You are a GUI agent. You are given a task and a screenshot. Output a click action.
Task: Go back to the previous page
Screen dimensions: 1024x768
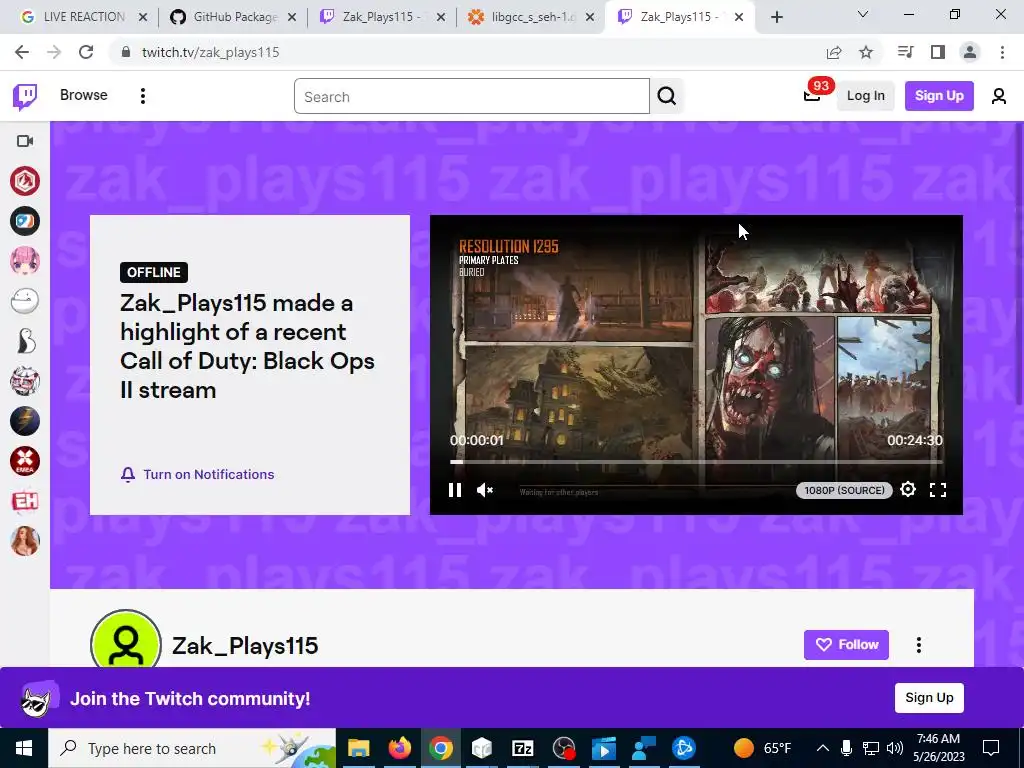22,52
